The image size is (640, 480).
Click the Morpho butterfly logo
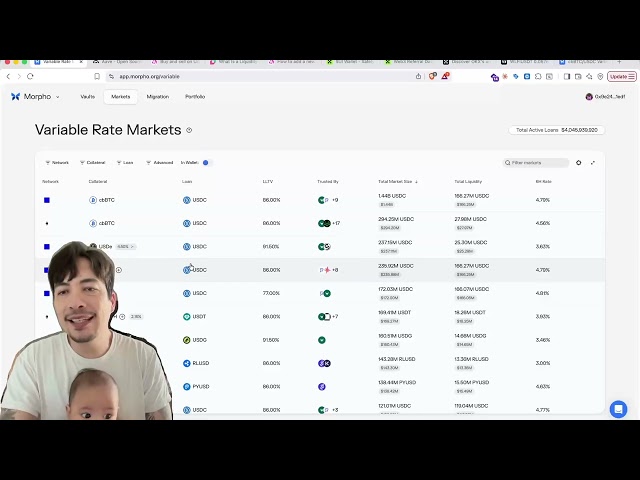click(x=16, y=97)
